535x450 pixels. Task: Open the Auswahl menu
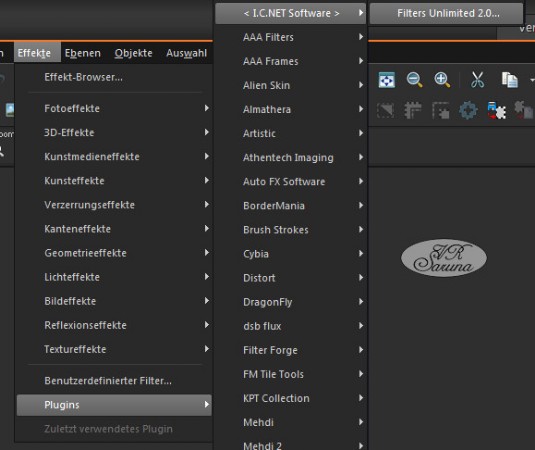[186, 53]
